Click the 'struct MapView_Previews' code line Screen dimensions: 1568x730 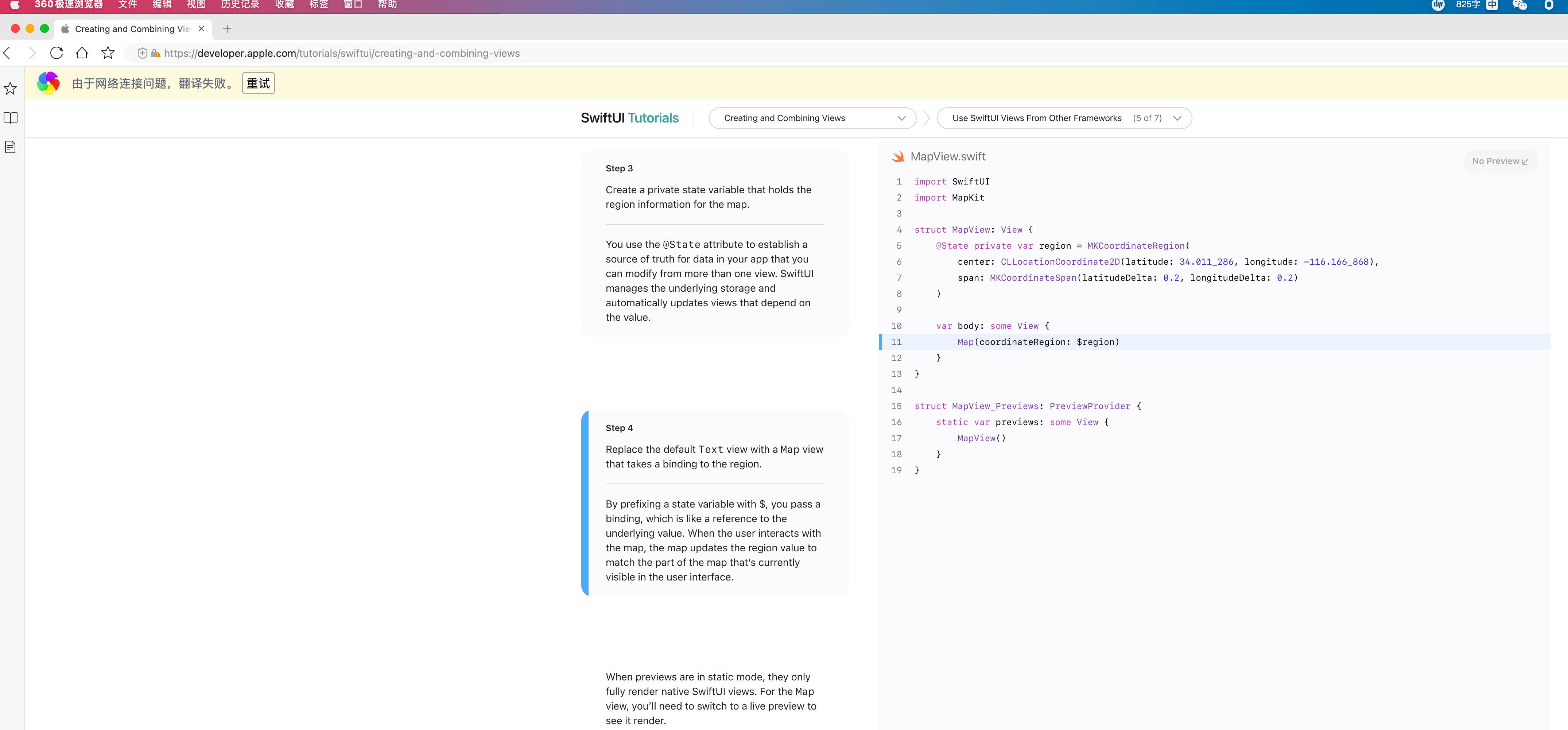[1028, 406]
